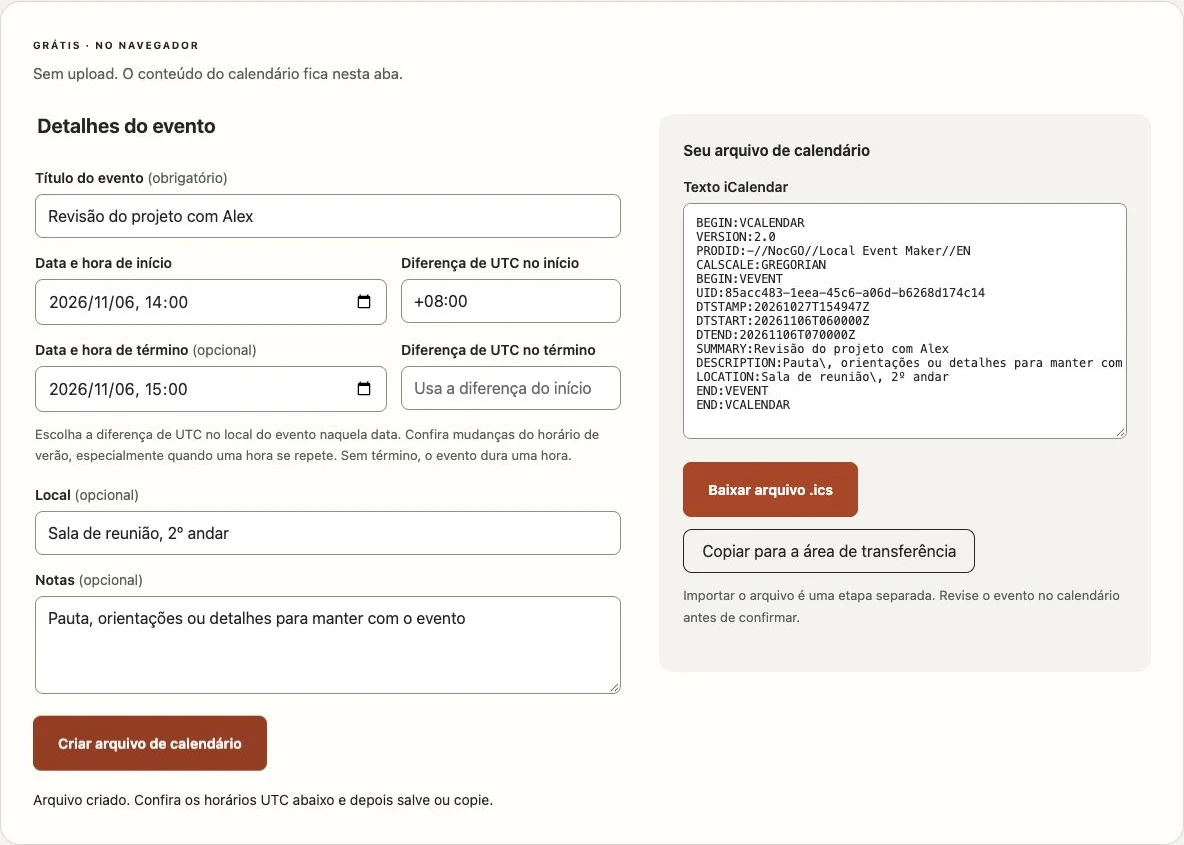Click the line 'CALSCALE:GREGORIAN'
1184x845 pixels.
761,265
